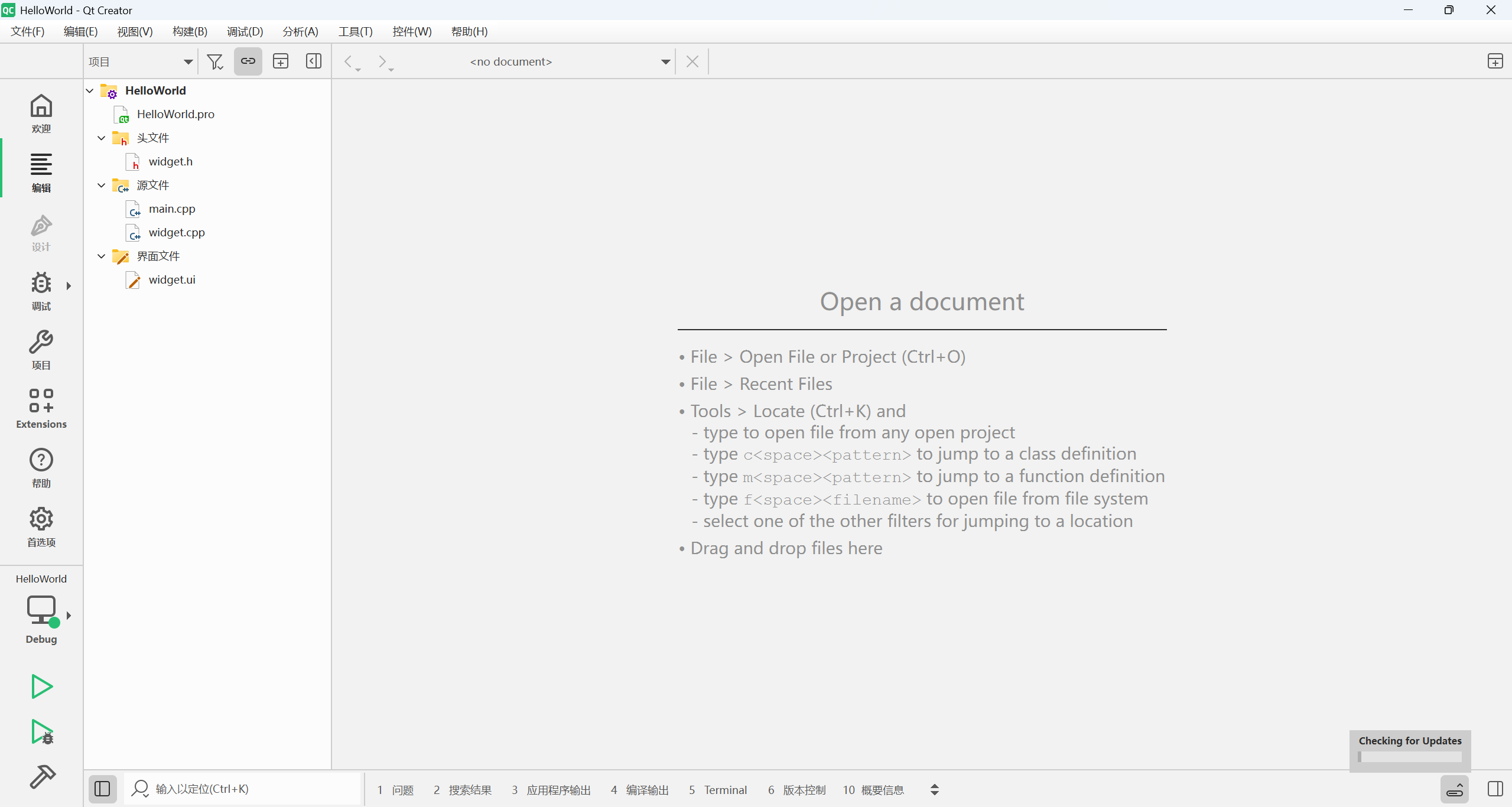The image size is (1512, 807).
Task: Open the Design (设计) mode
Action: (41, 232)
